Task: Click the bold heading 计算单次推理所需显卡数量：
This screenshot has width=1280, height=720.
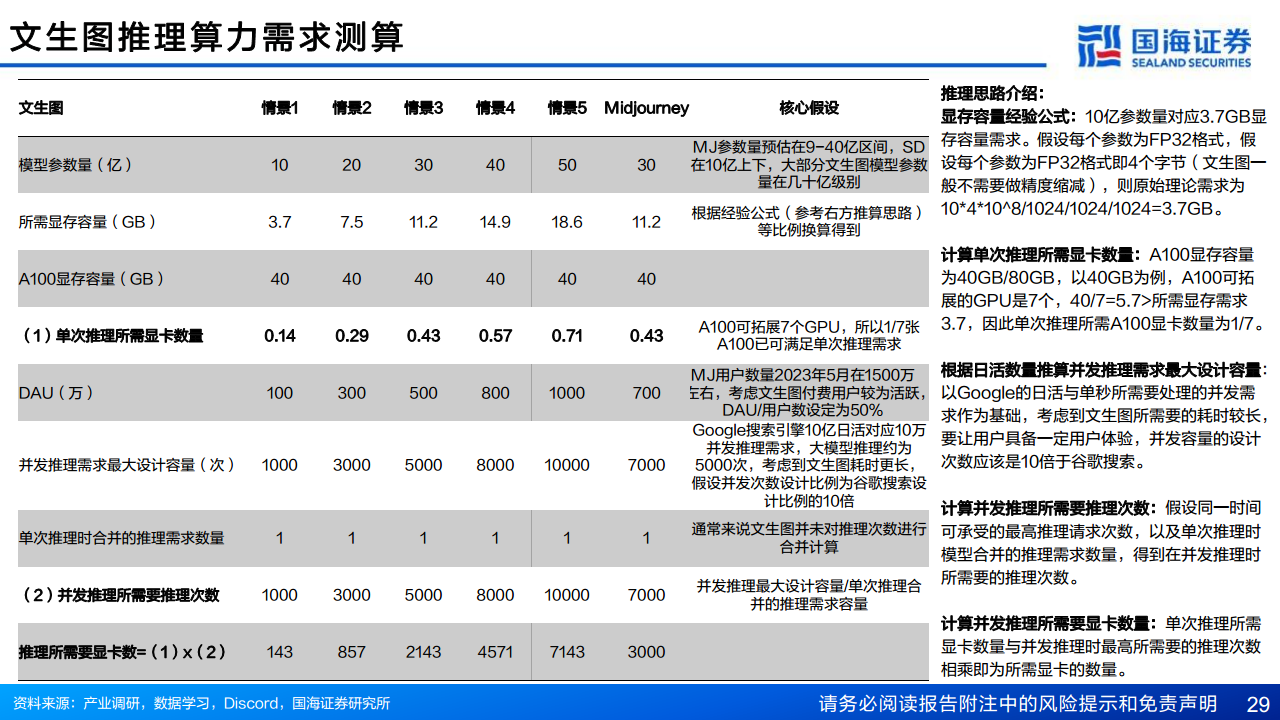Action: click(1043, 255)
